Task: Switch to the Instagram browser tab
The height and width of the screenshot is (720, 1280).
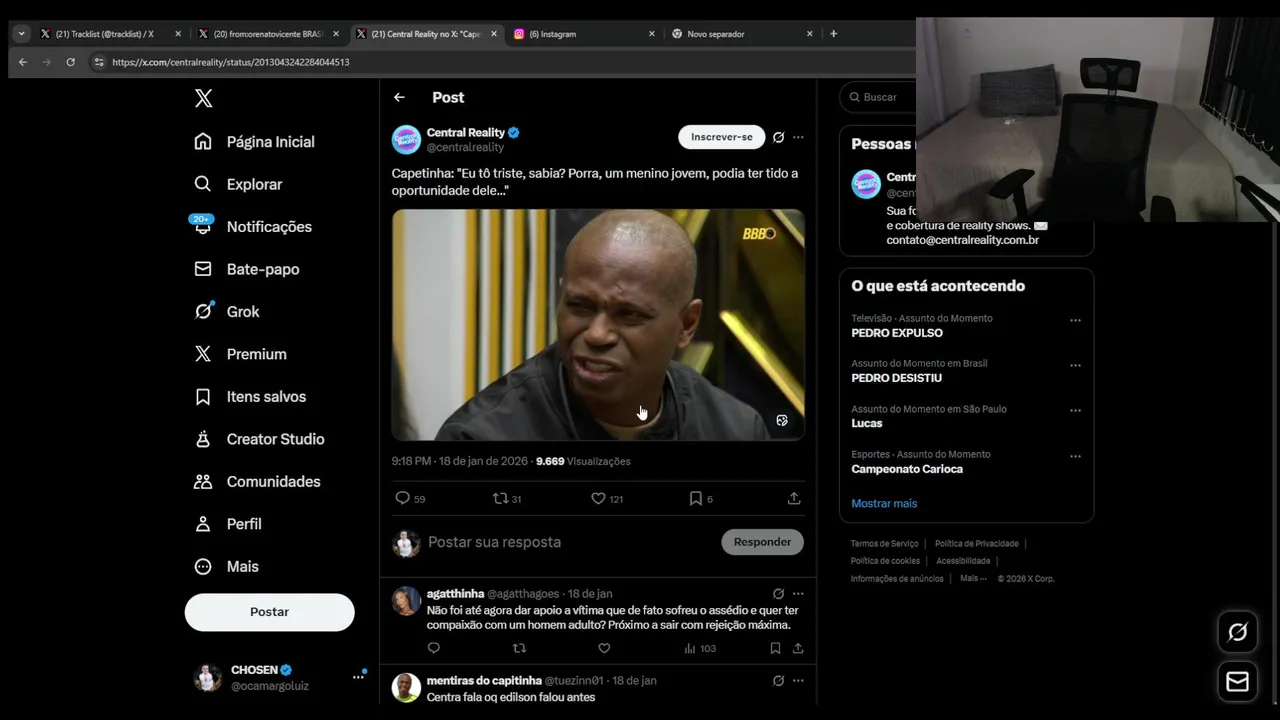Action: coord(584,34)
